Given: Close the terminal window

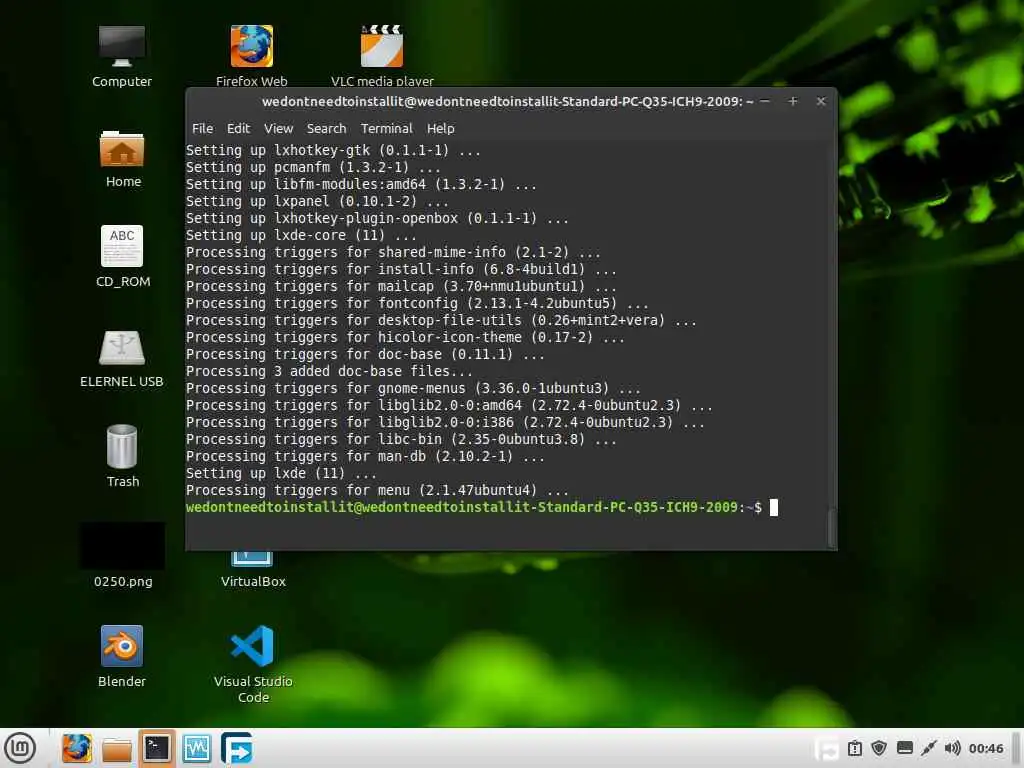Looking at the screenshot, I should [x=821, y=101].
